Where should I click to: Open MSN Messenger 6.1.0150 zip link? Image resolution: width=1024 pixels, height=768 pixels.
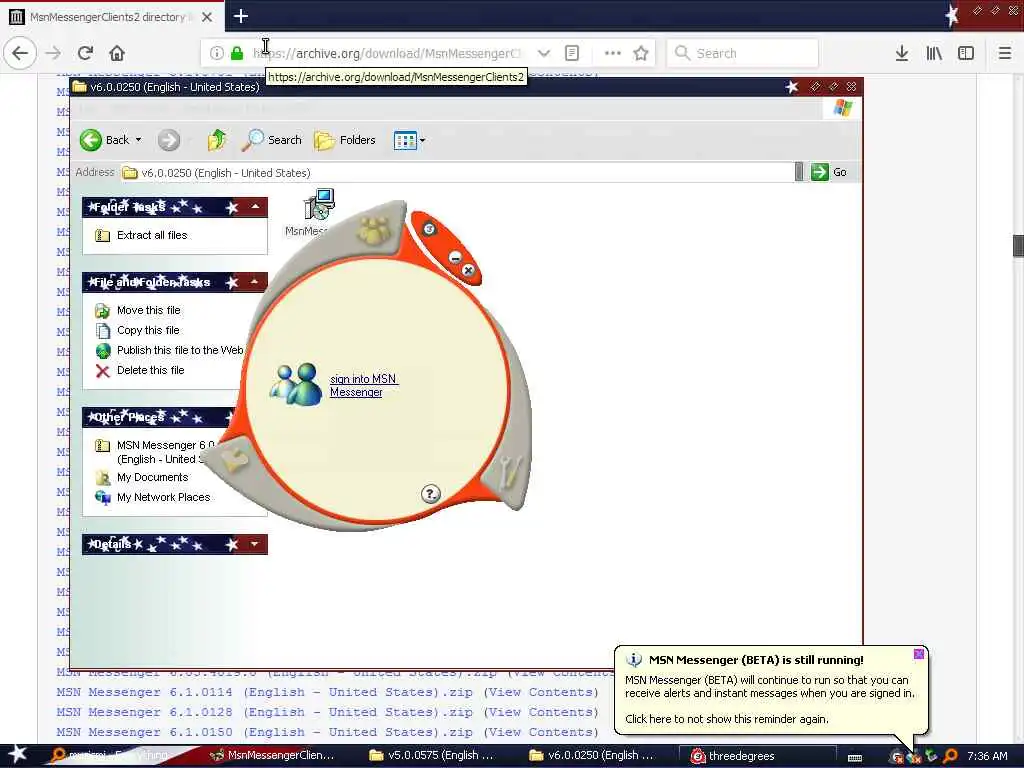(264, 733)
